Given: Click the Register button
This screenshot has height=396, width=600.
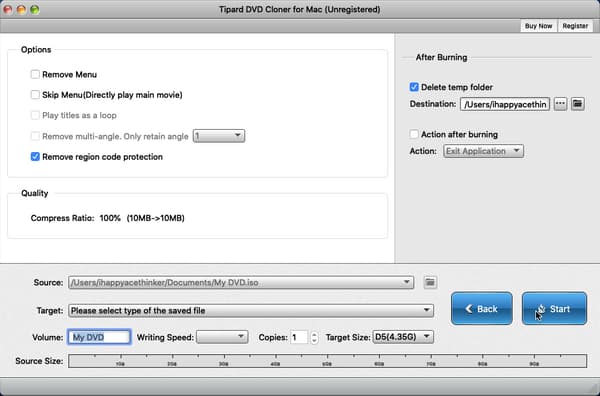Looking at the screenshot, I should click(575, 26).
